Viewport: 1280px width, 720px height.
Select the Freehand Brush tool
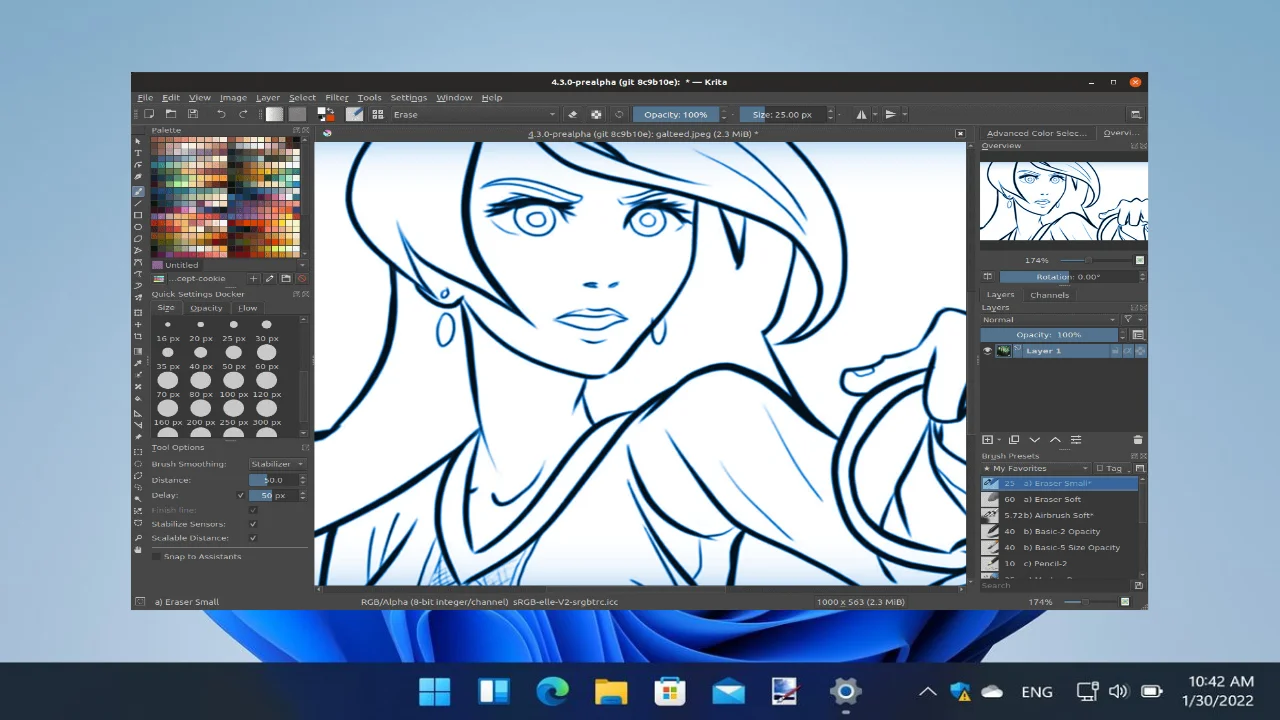point(138,191)
